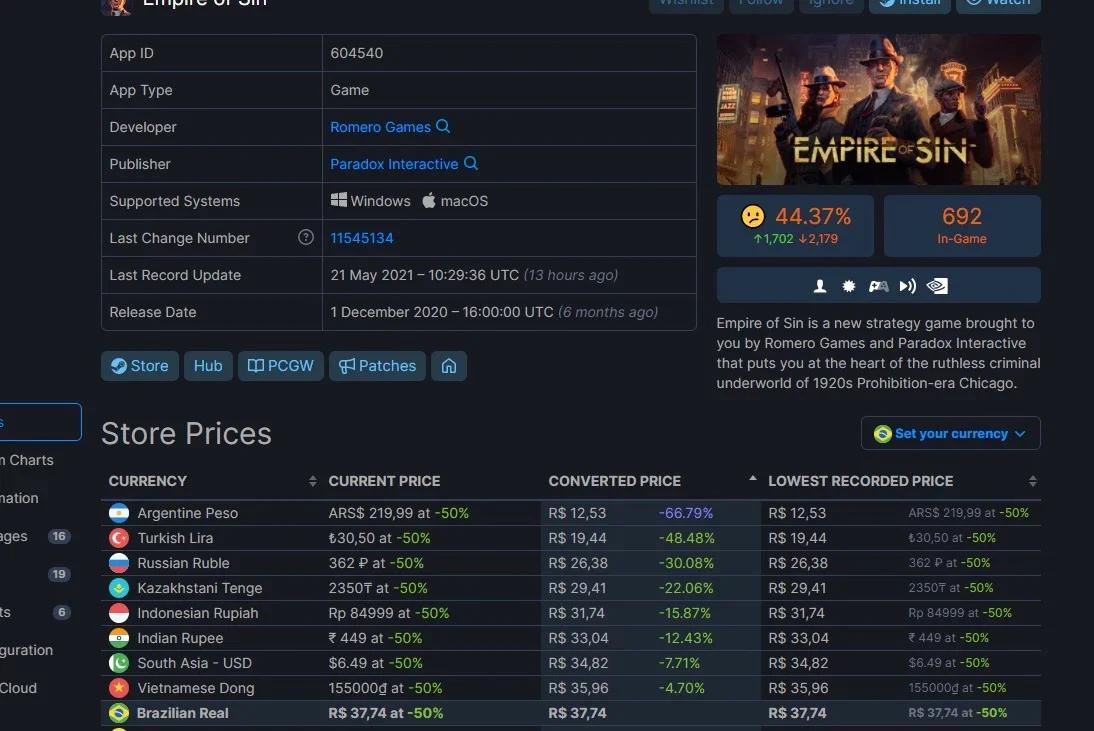This screenshot has width=1094, height=731.
Task: Click the Empire of Sin cover image
Action: coord(878,110)
